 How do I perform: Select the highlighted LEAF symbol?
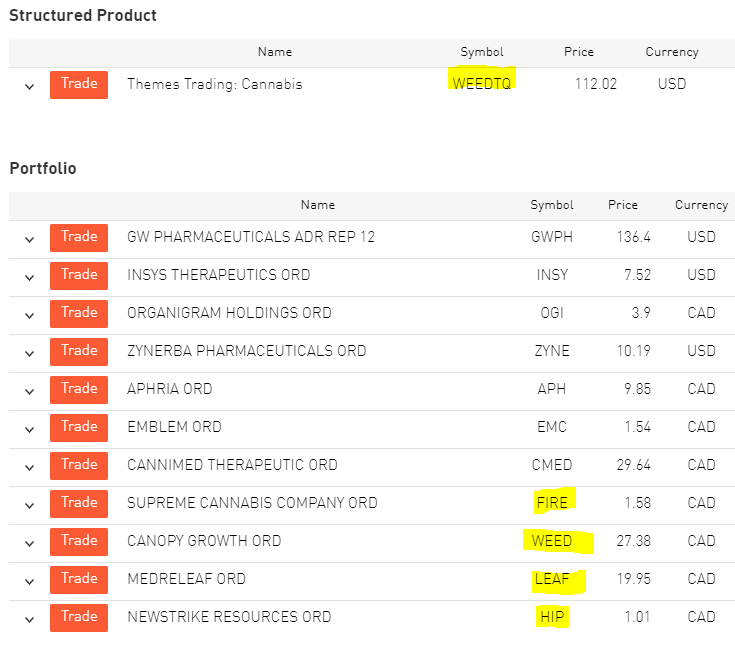pyautogui.click(x=552, y=578)
